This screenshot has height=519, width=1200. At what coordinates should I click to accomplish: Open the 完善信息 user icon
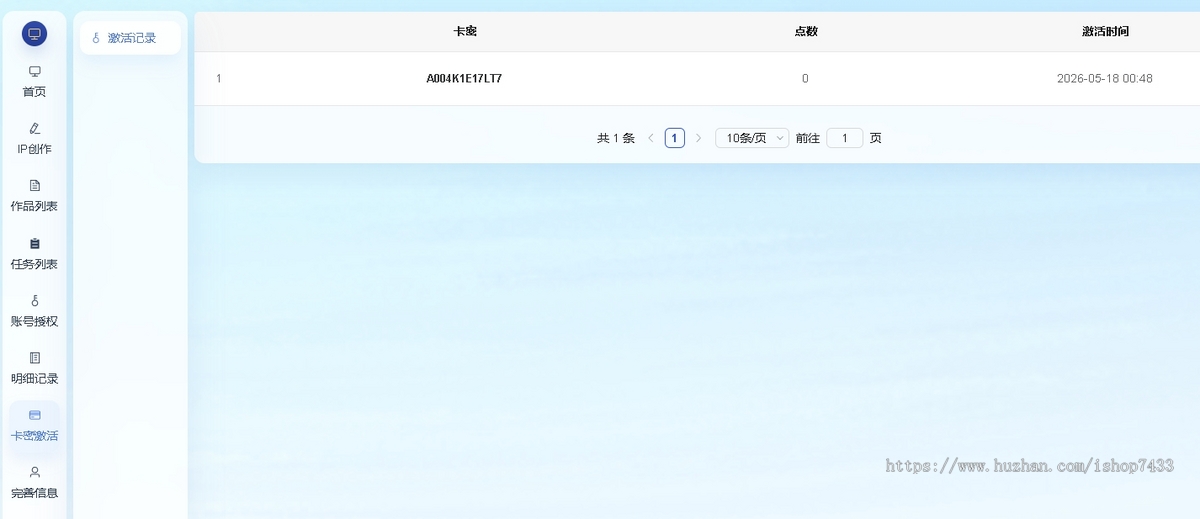coord(35,471)
